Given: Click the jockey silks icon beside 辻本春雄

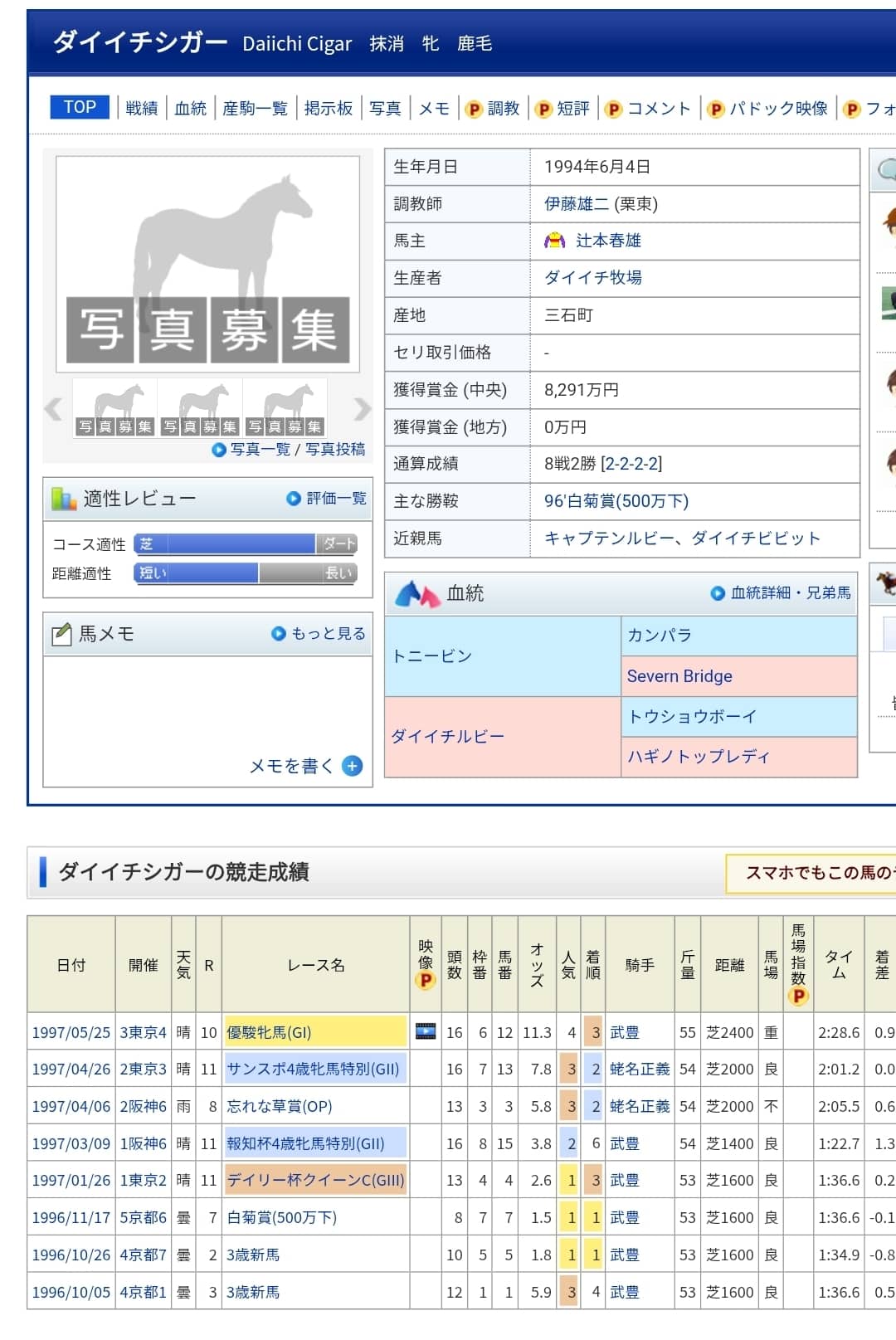Looking at the screenshot, I should [554, 241].
